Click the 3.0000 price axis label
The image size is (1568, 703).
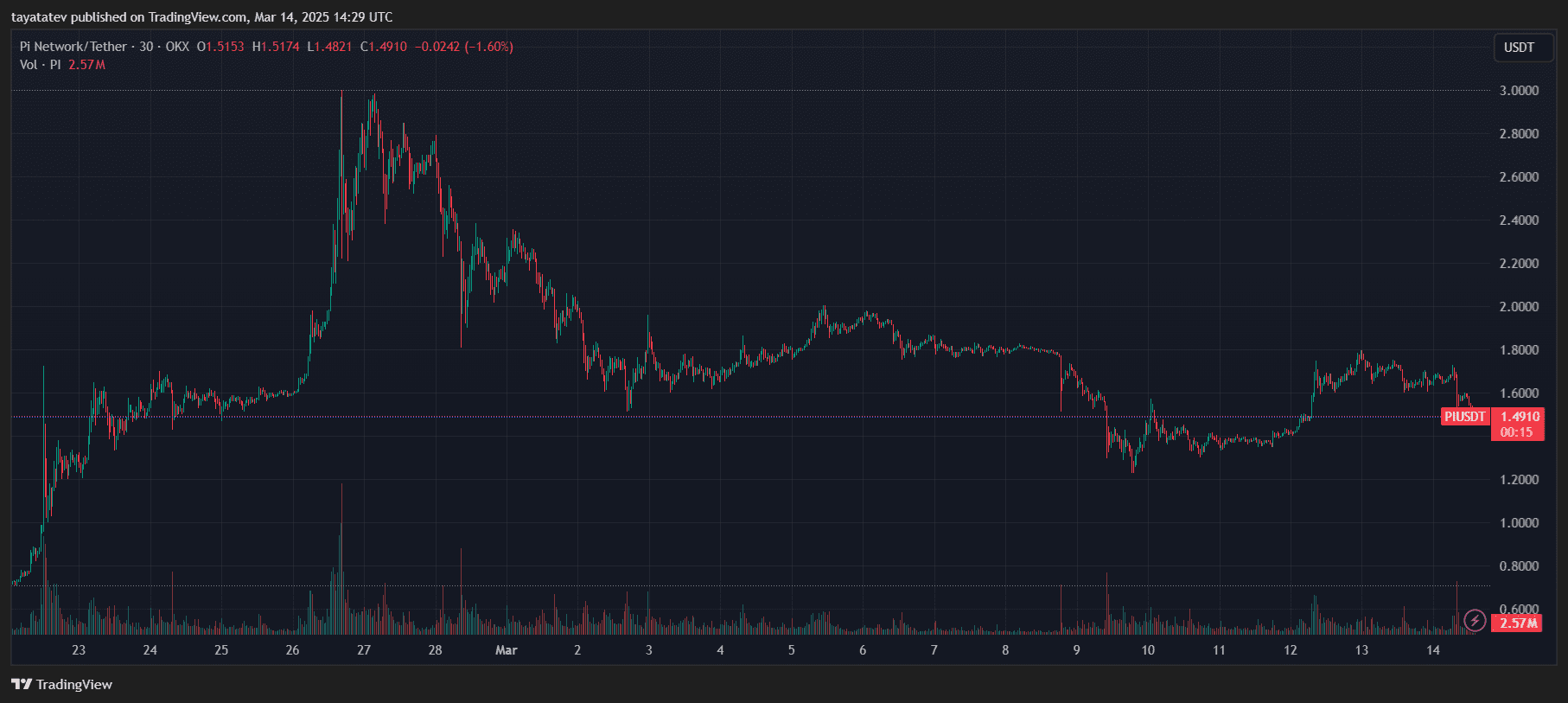click(1519, 91)
